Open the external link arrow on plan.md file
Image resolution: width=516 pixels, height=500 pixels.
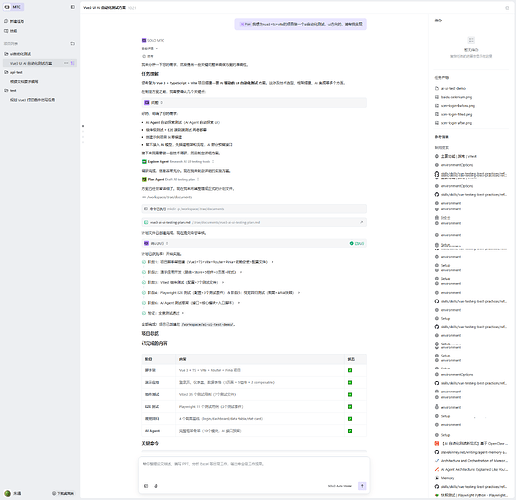pyautogui.click(x=361, y=222)
